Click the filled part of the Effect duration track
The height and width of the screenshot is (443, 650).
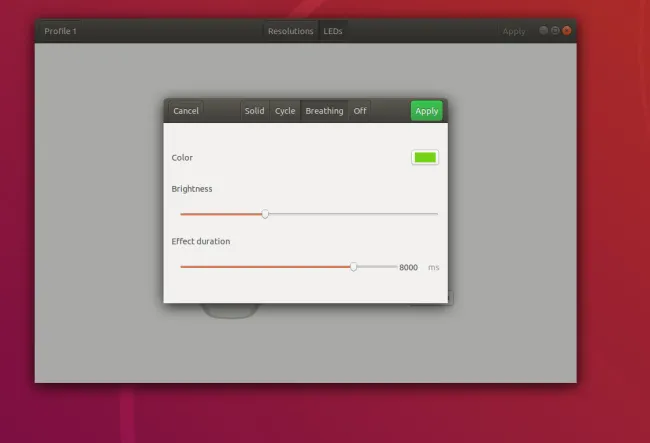coord(260,267)
